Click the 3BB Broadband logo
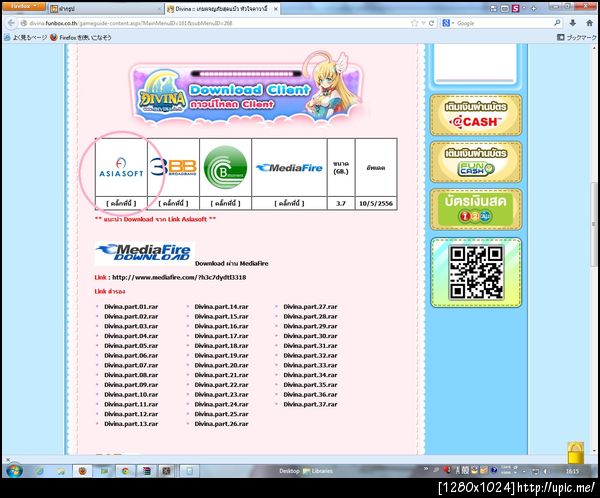Viewport: 600px width, 498px height. coord(173,167)
